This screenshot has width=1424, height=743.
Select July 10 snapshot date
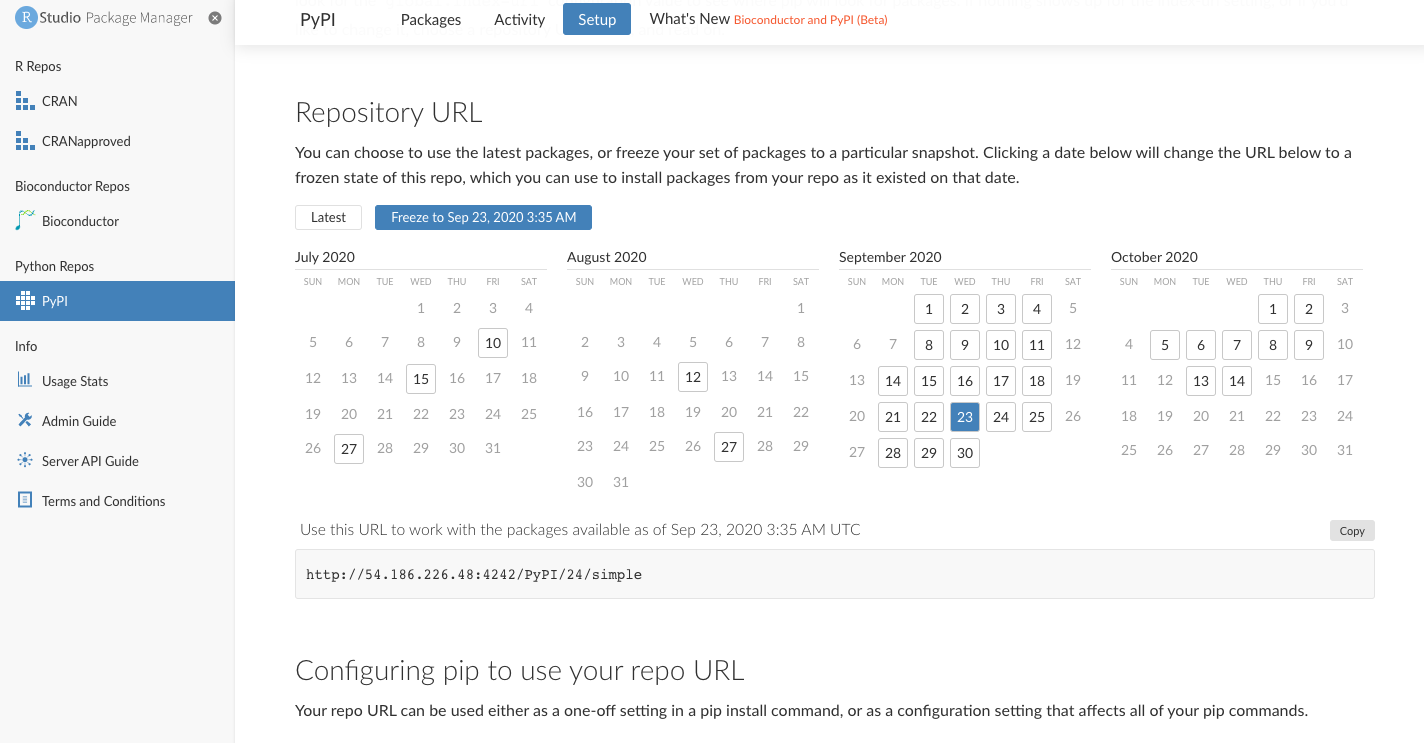(x=493, y=343)
